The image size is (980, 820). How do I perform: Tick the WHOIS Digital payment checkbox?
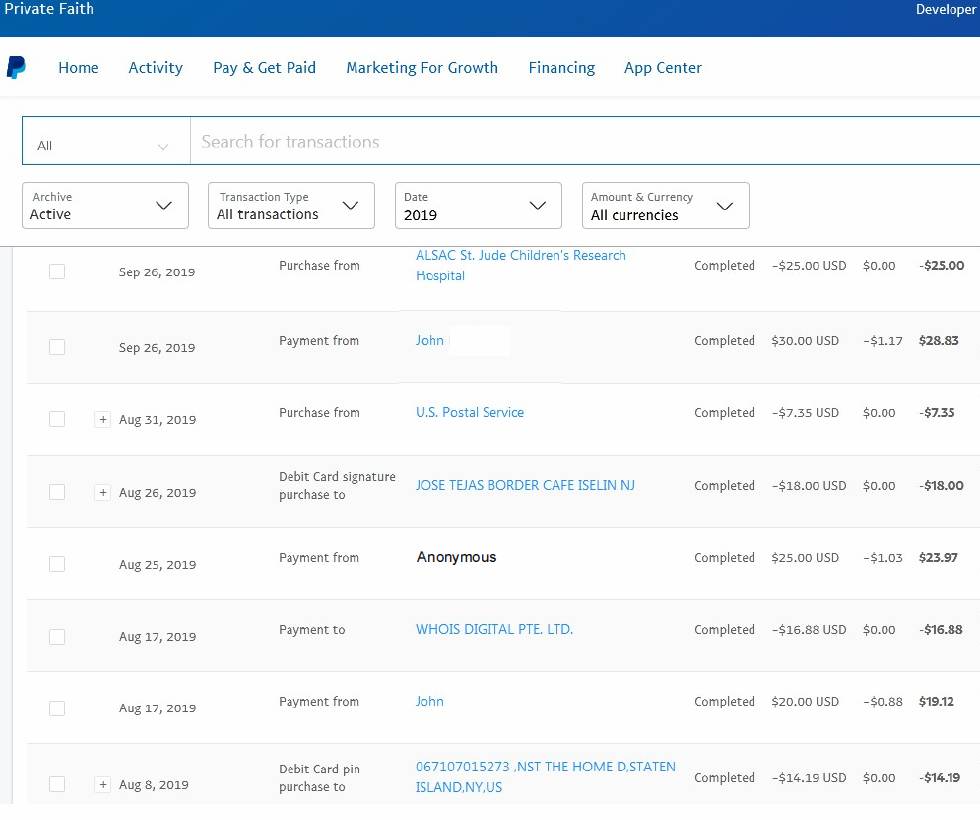tap(57, 636)
